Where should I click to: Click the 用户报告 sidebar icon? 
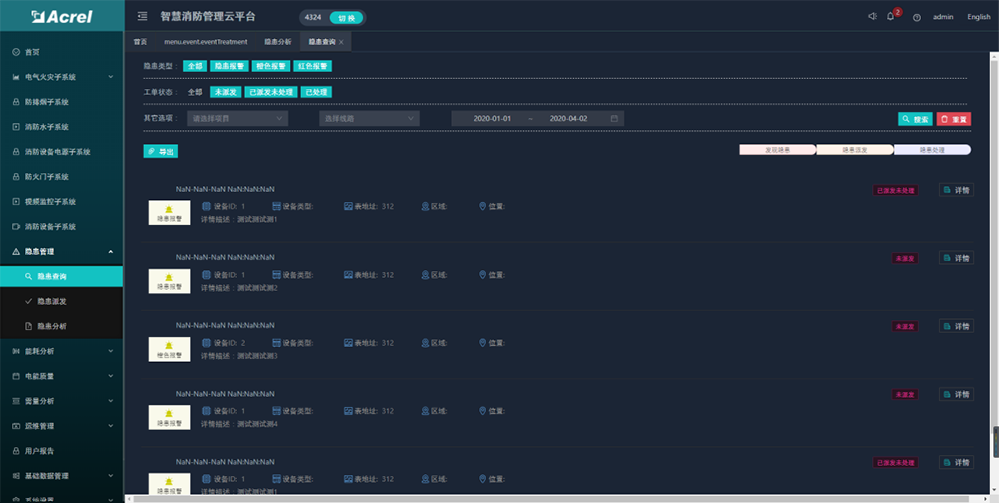[x=15, y=451]
